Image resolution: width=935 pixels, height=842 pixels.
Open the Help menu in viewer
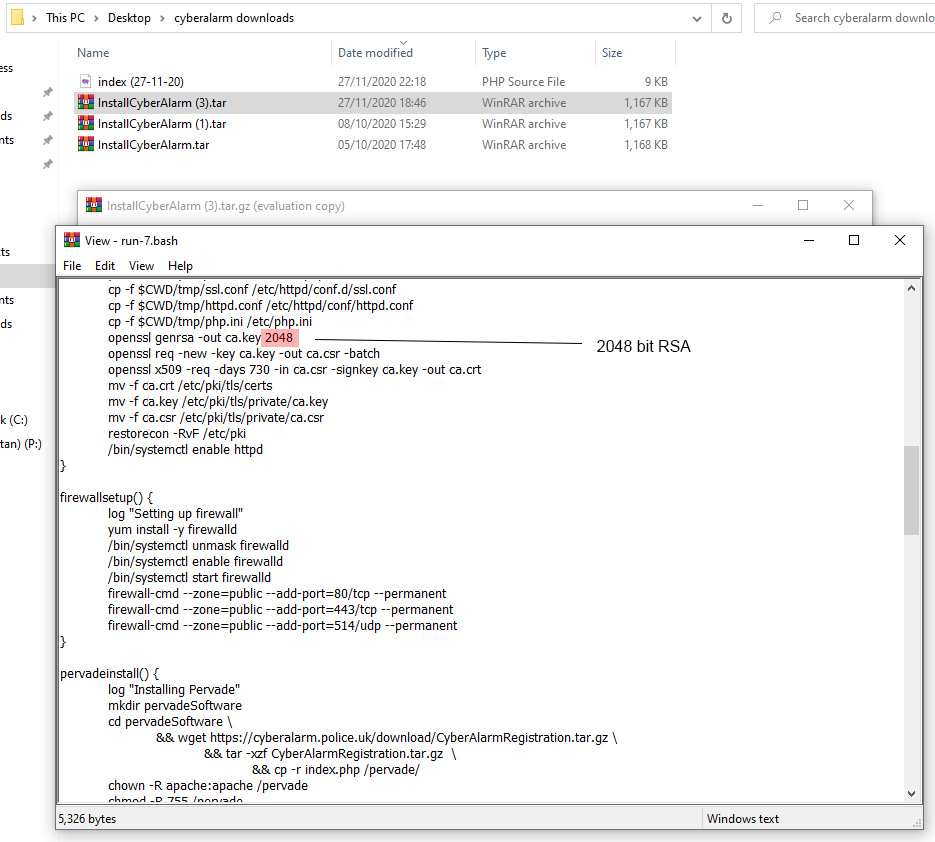pyautogui.click(x=180, y=266)
